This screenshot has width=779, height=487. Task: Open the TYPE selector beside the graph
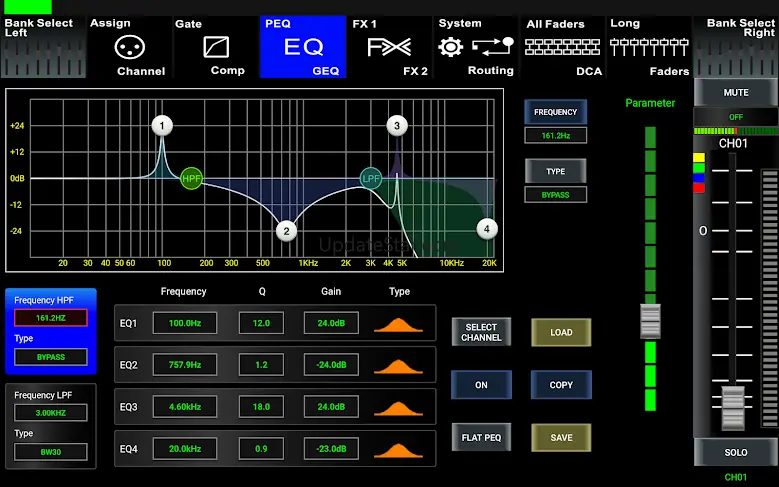(x=556, y=172)
